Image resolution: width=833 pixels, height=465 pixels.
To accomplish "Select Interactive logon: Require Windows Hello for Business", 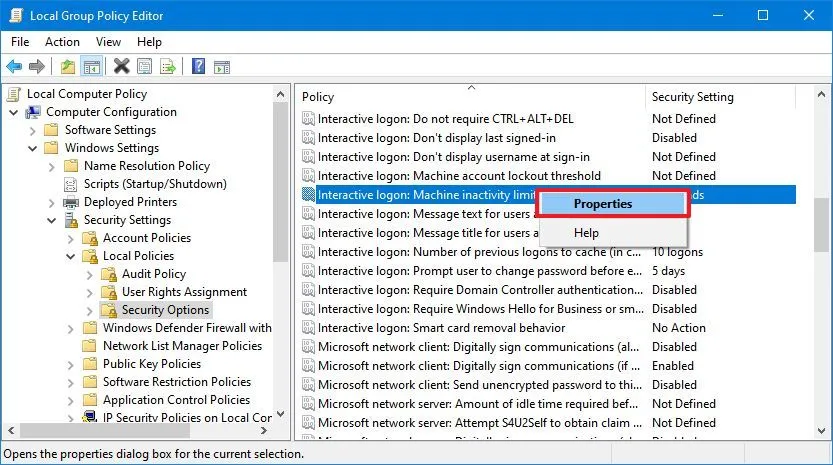I will 481,309.
